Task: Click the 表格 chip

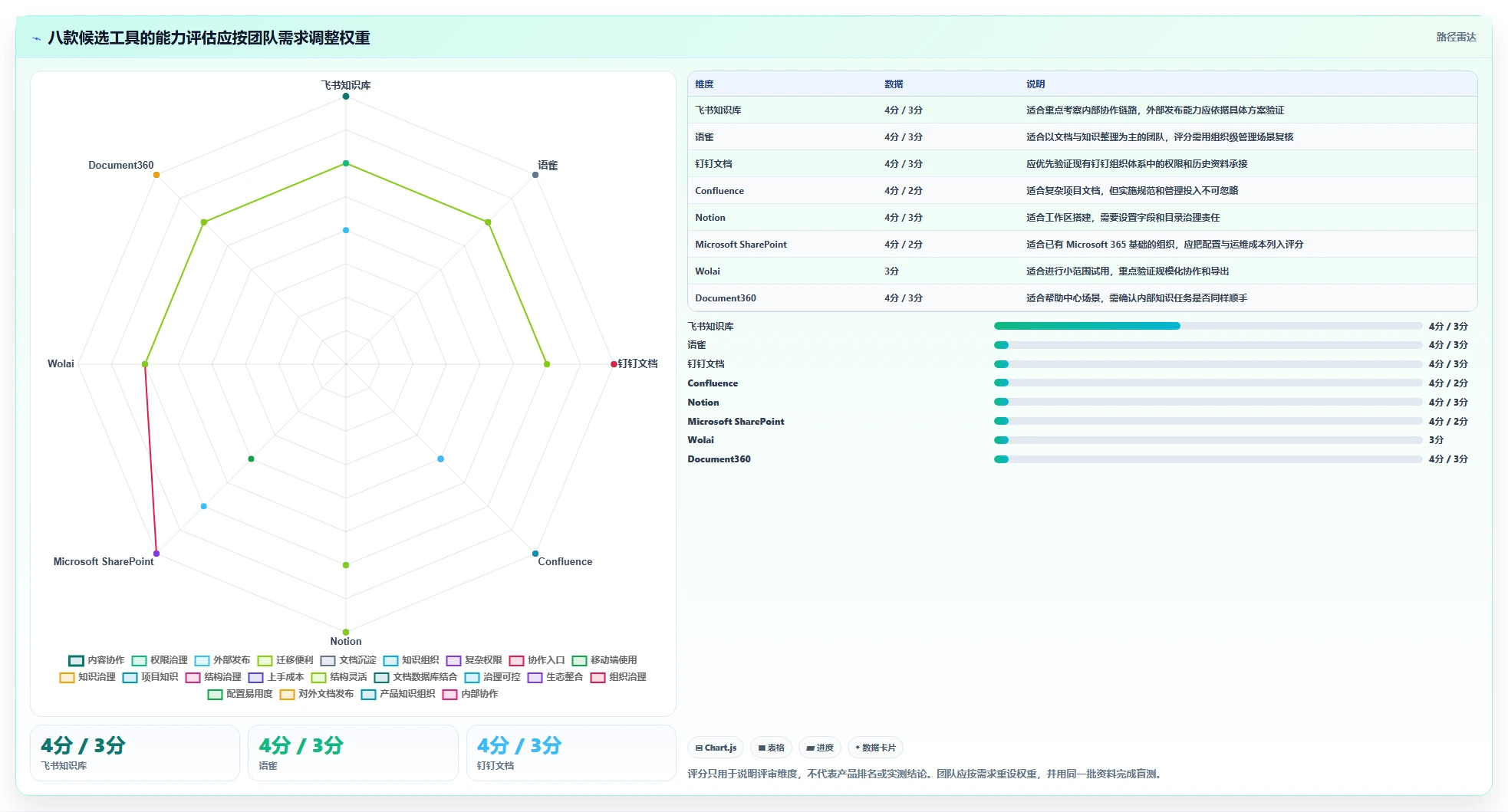Action: 772,748
